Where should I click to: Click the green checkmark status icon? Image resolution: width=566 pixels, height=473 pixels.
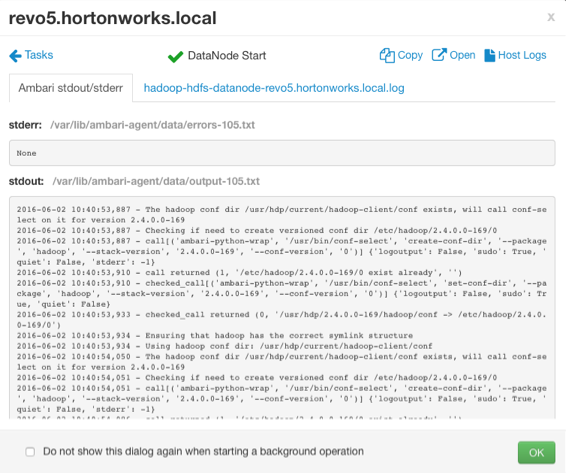click(175, 56)
